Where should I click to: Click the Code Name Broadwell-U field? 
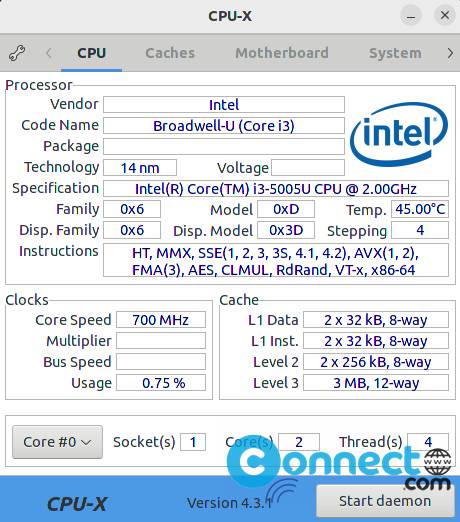tap(224, 126)
